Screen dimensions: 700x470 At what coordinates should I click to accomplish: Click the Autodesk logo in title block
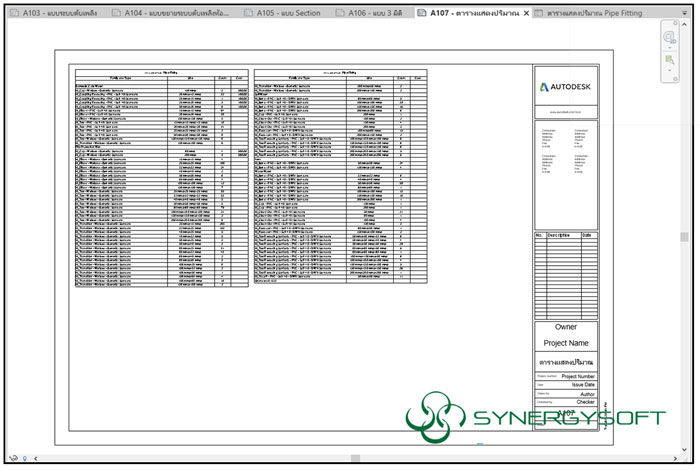tap(566, 87)
